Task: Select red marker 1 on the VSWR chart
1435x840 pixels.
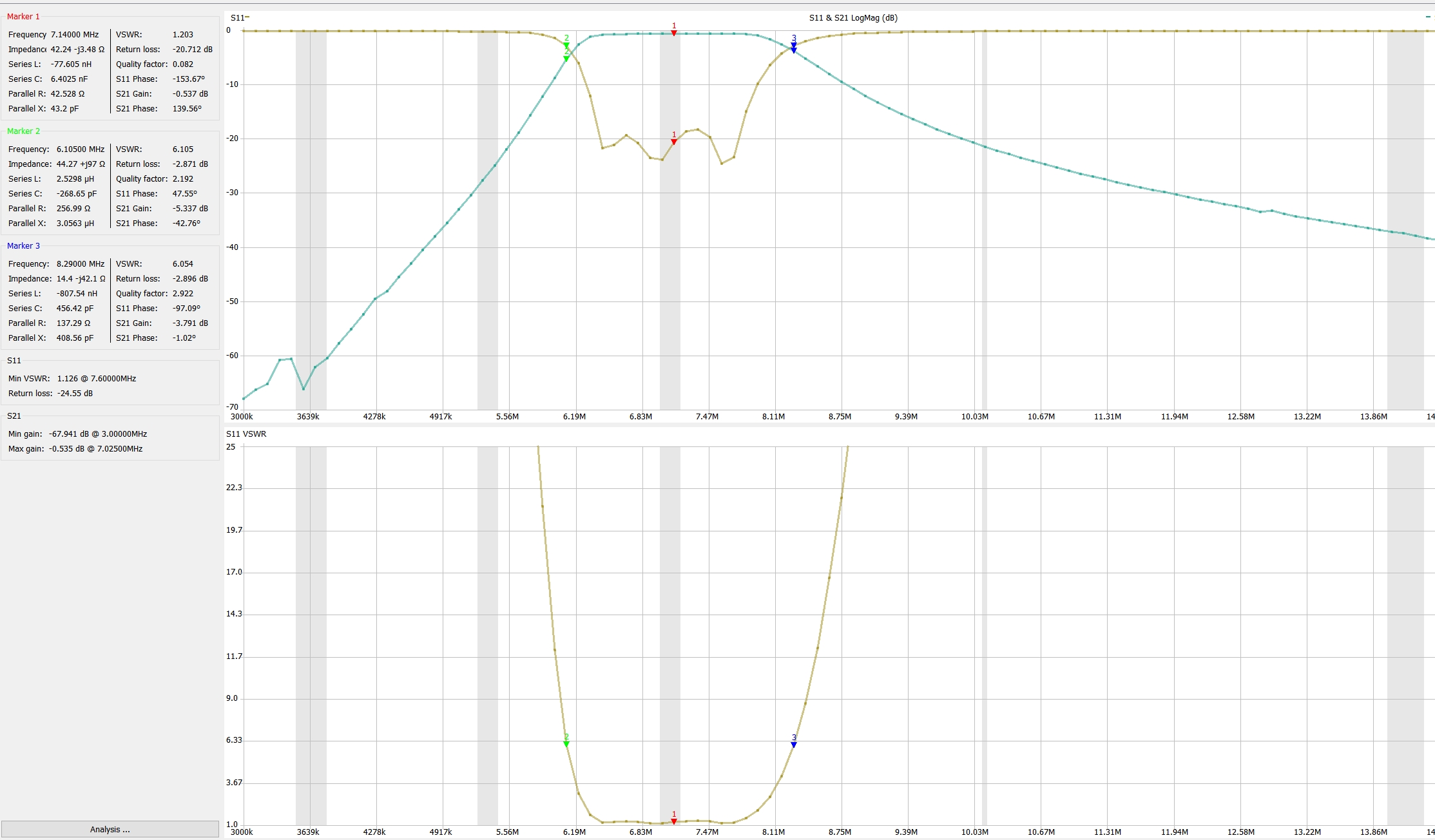Action: point(674,821)
